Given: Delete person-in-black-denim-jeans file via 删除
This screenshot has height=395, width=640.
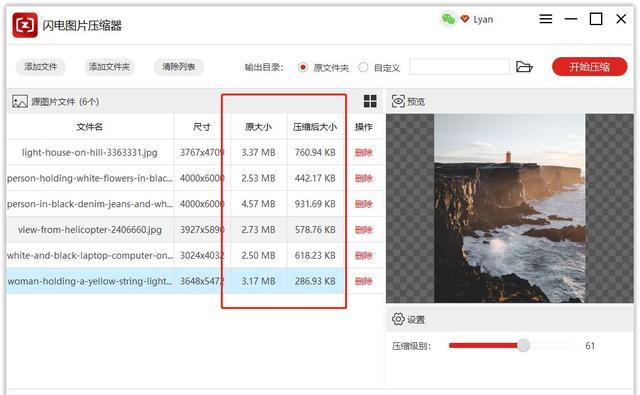Looking at the screenshot, I should (x=364, y=204).
